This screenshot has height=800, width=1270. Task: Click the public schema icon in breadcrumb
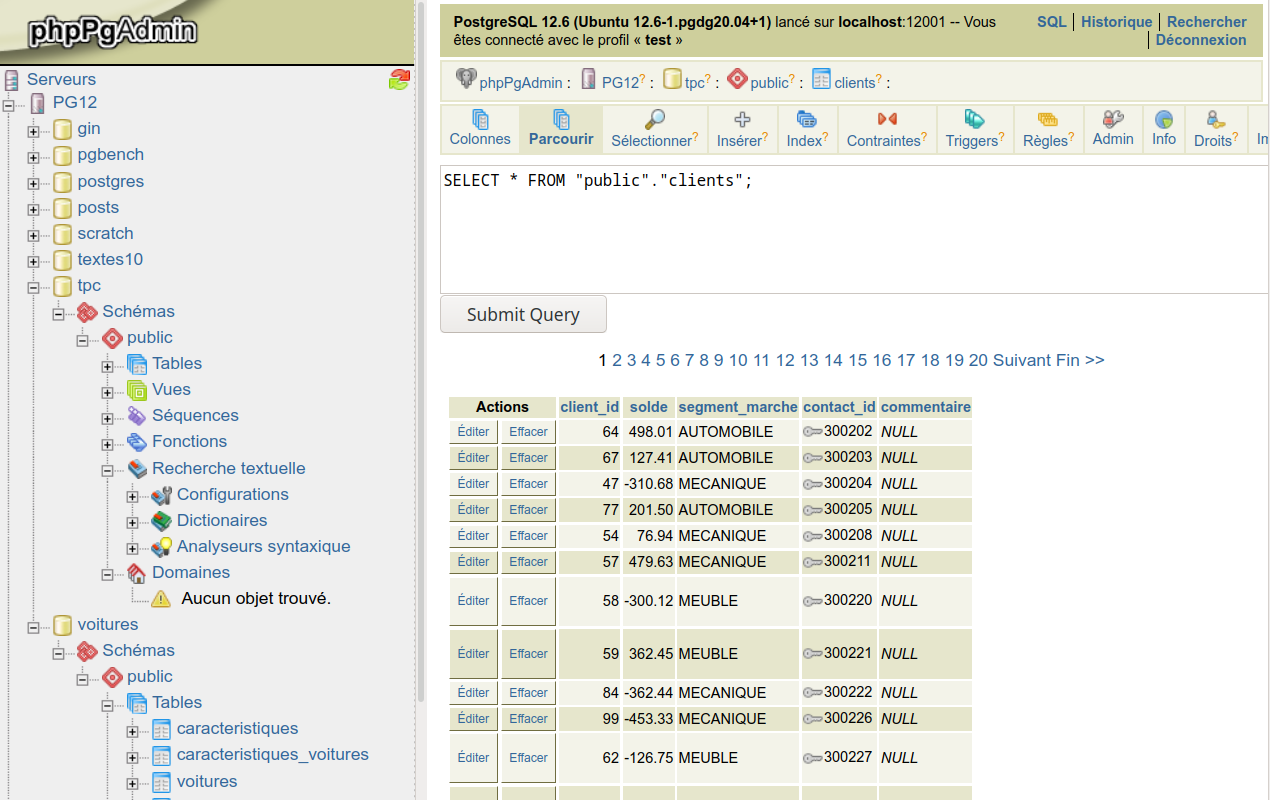[737, 79]
